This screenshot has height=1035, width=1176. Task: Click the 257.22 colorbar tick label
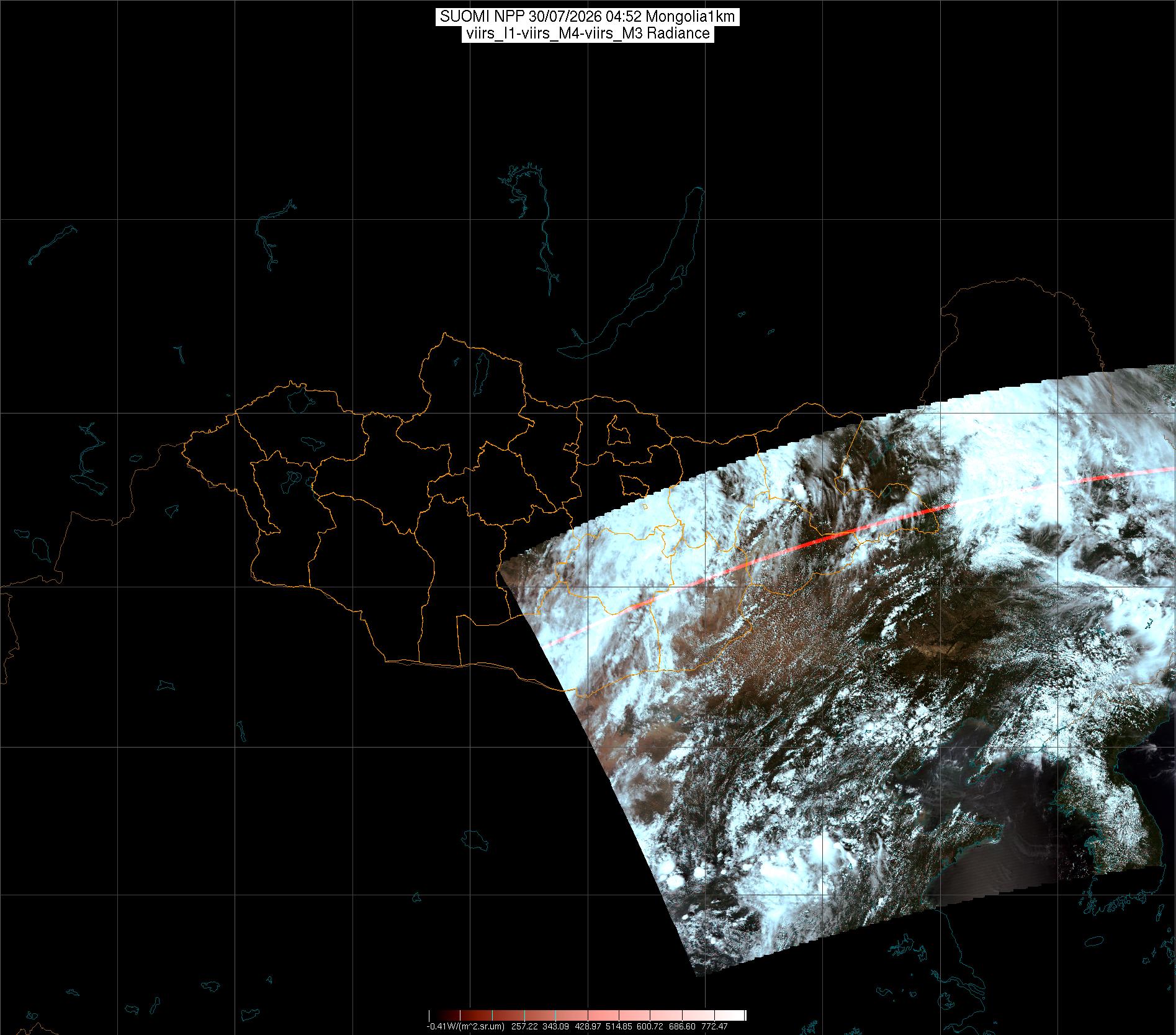point(524,1026)
